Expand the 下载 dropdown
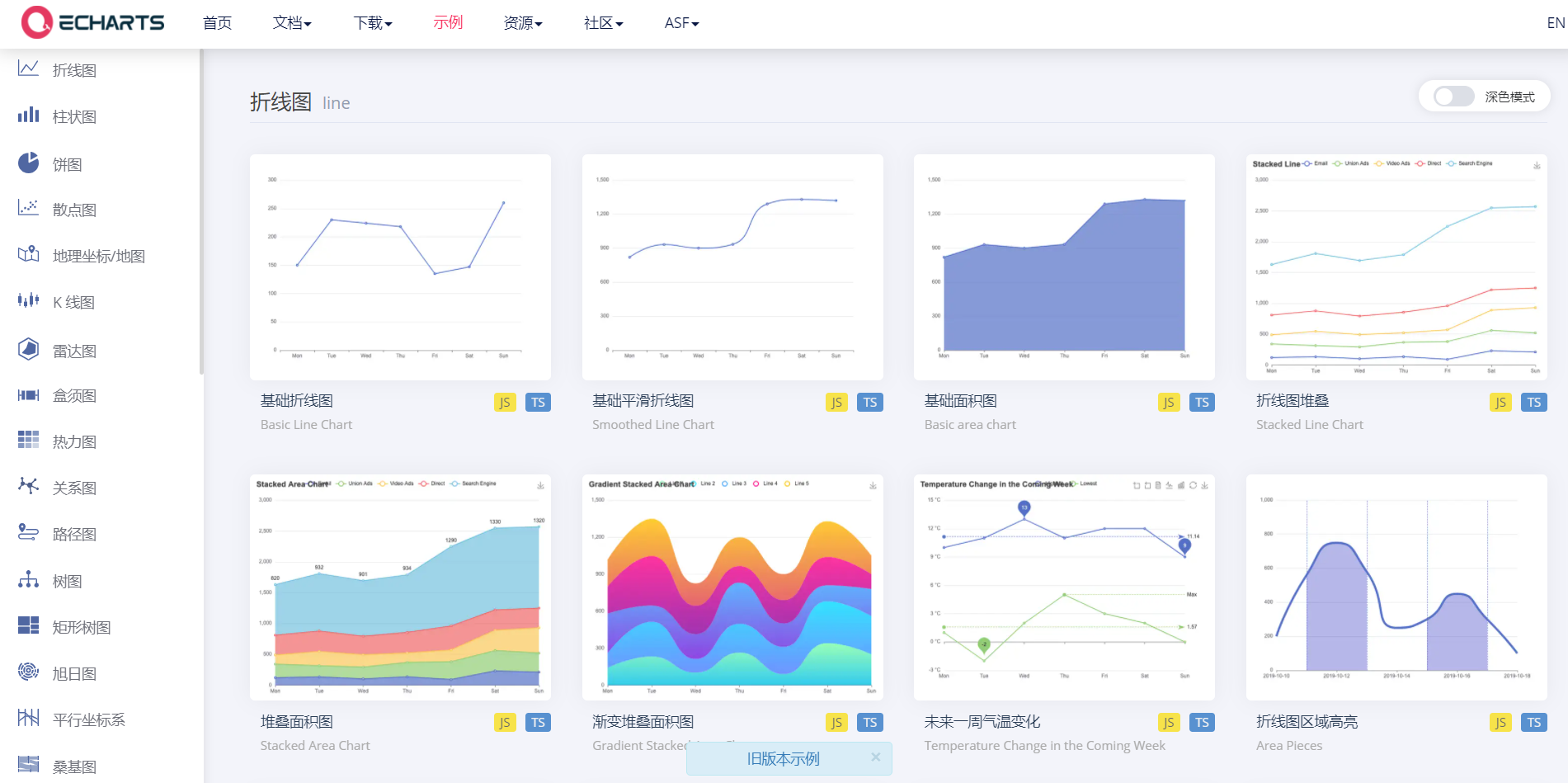 tap(372, 22)
